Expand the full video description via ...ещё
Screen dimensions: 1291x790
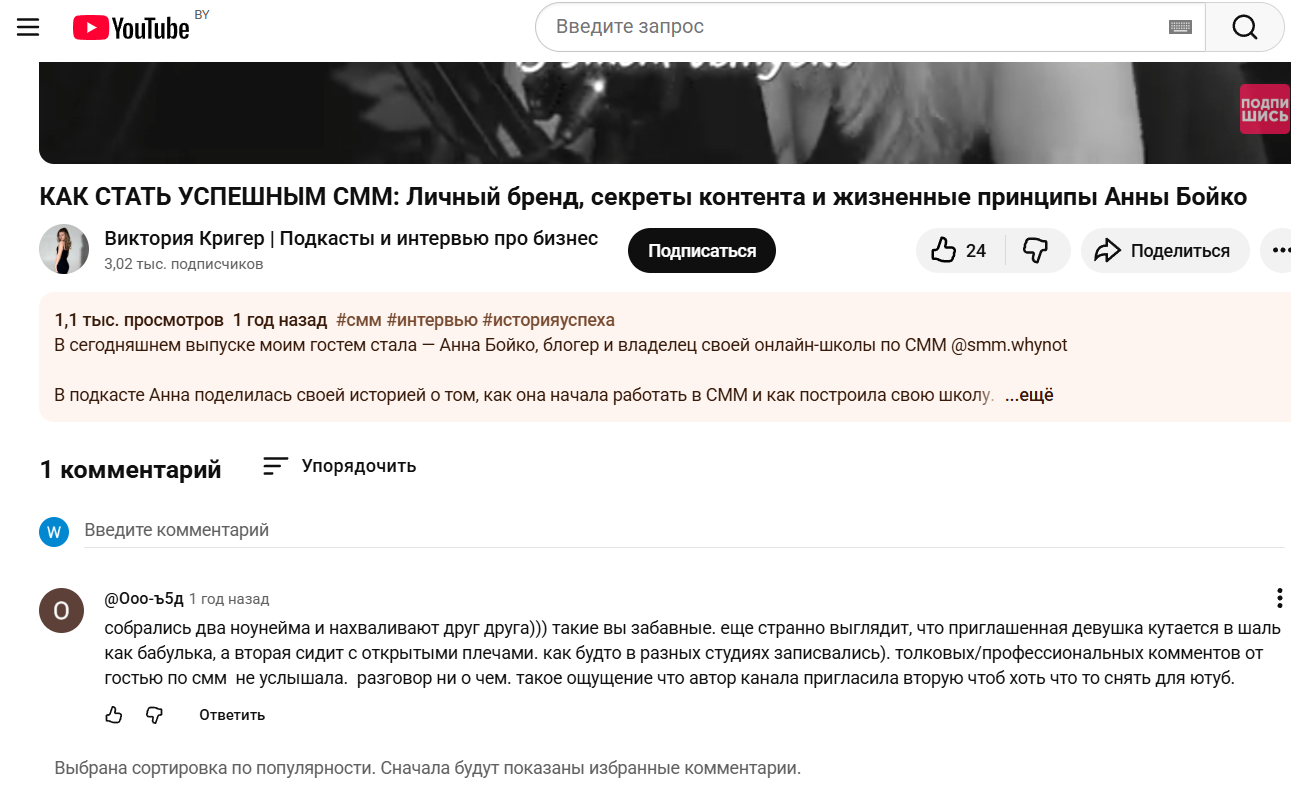point(1029,394)
